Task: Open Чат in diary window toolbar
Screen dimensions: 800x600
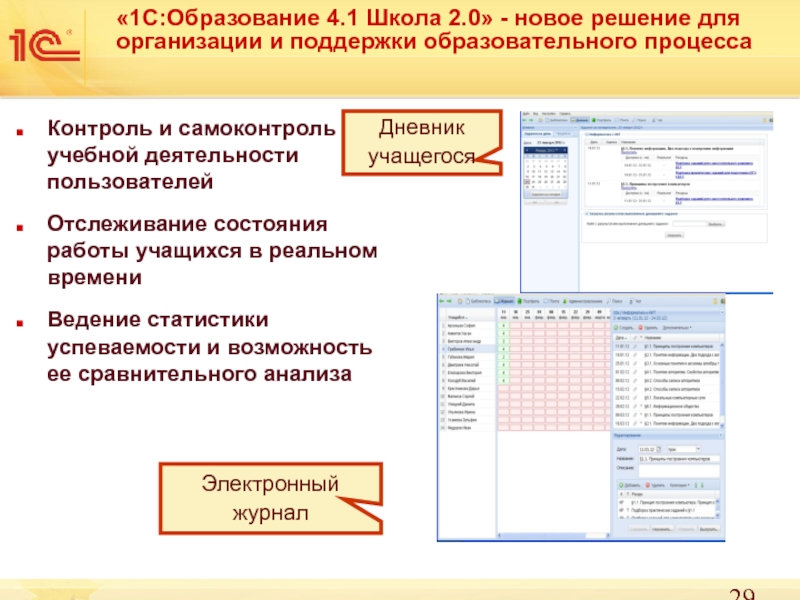Action: point(658,120)
